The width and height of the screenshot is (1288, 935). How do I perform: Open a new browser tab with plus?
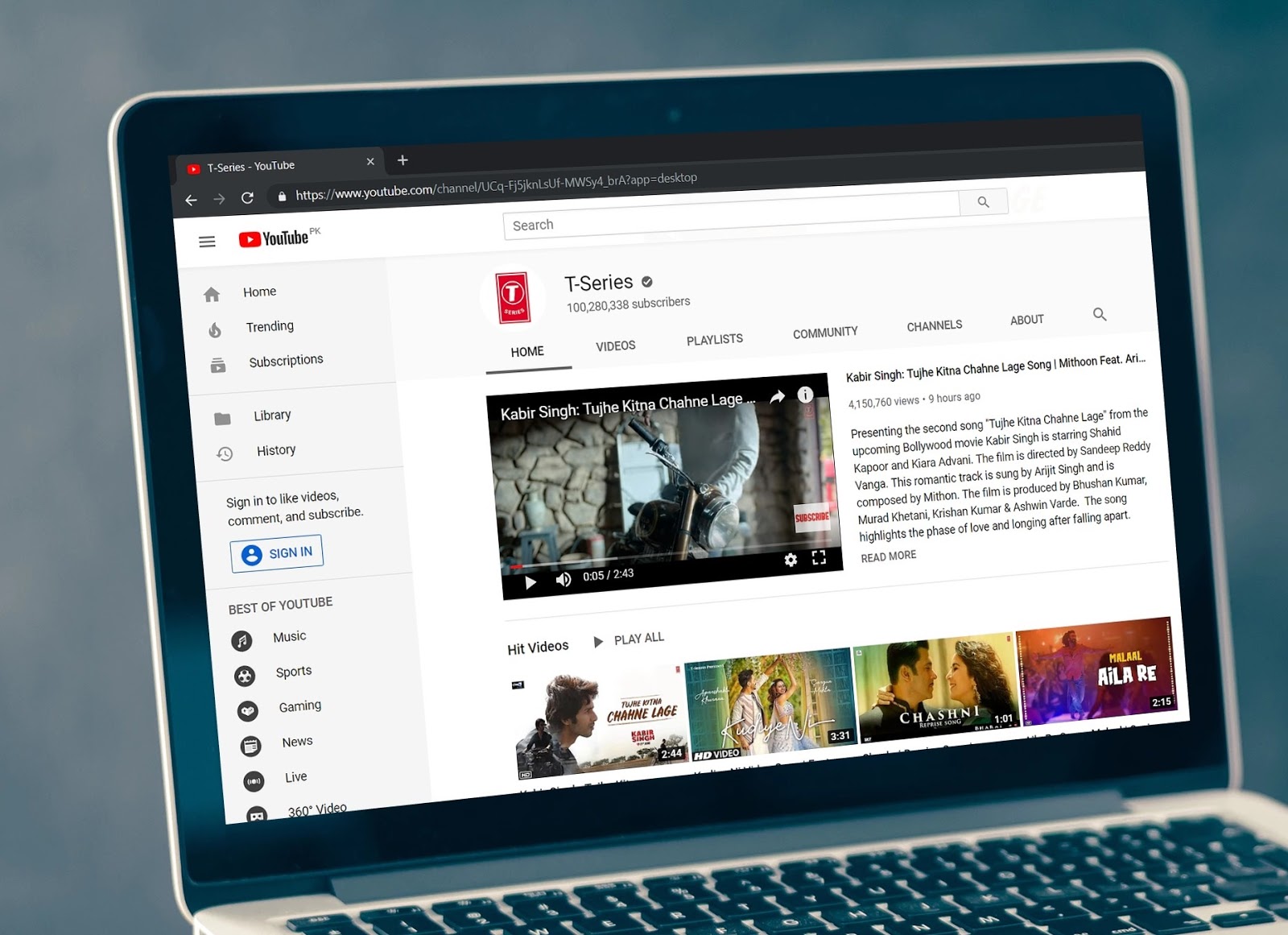(x=402, y=160)
